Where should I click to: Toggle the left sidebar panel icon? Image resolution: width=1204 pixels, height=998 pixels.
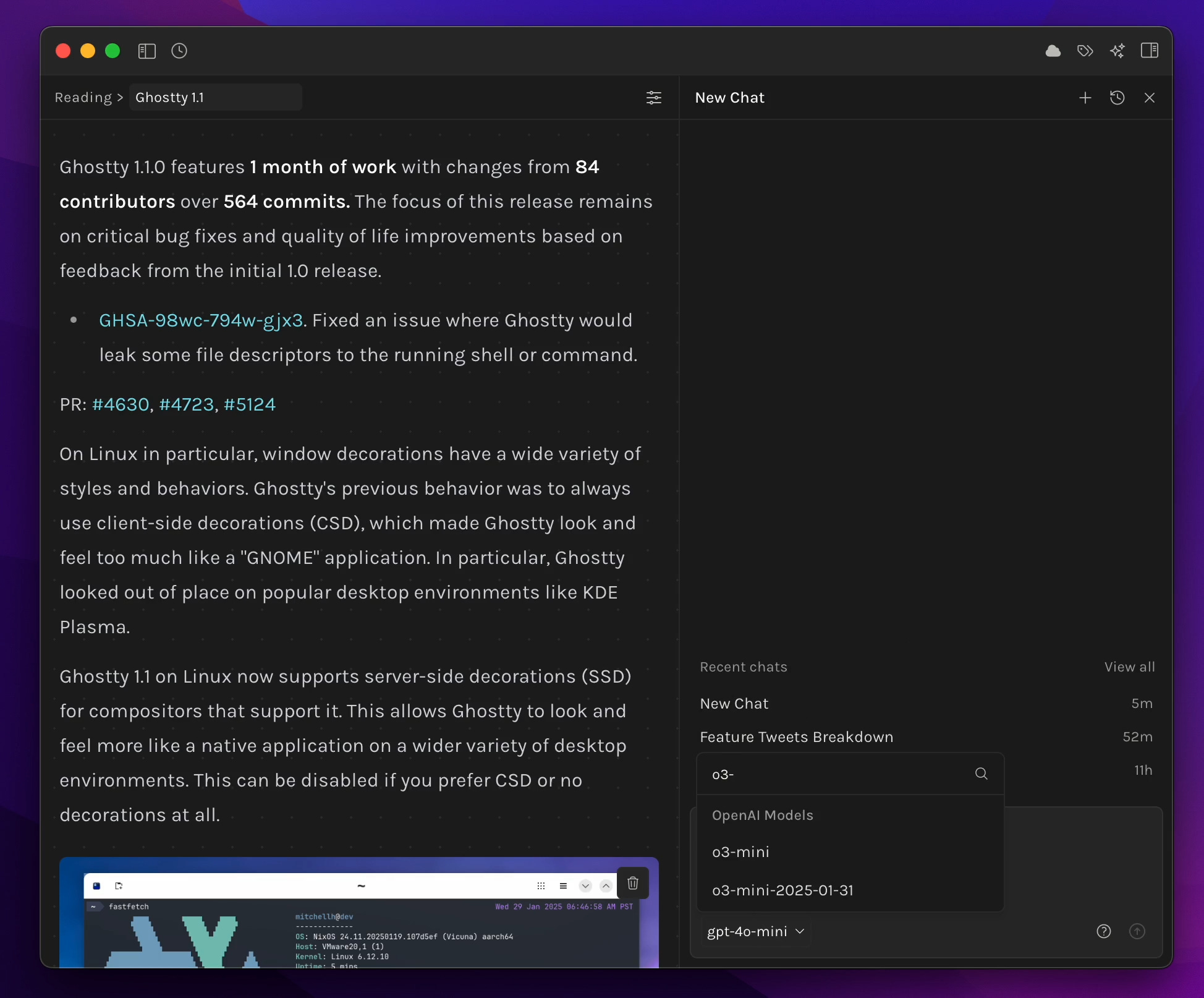146,51
